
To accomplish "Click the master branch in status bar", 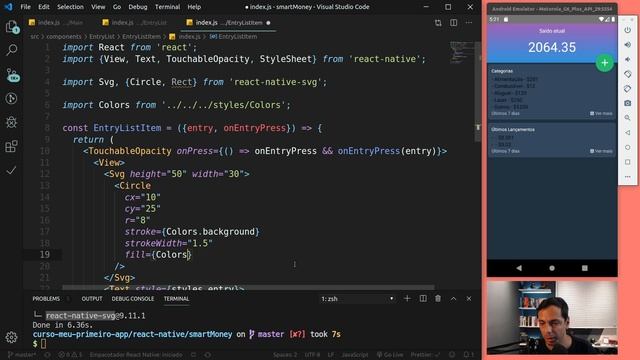I will 22,355.
